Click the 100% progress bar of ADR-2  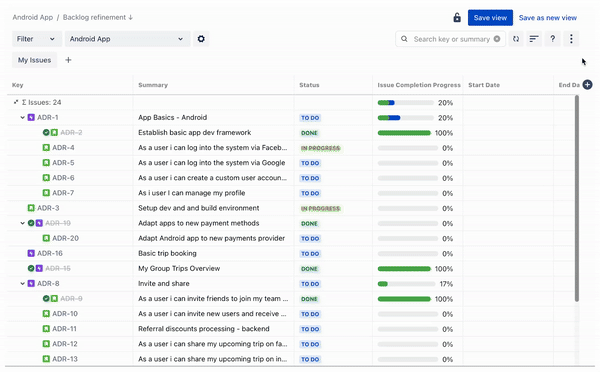404,133
